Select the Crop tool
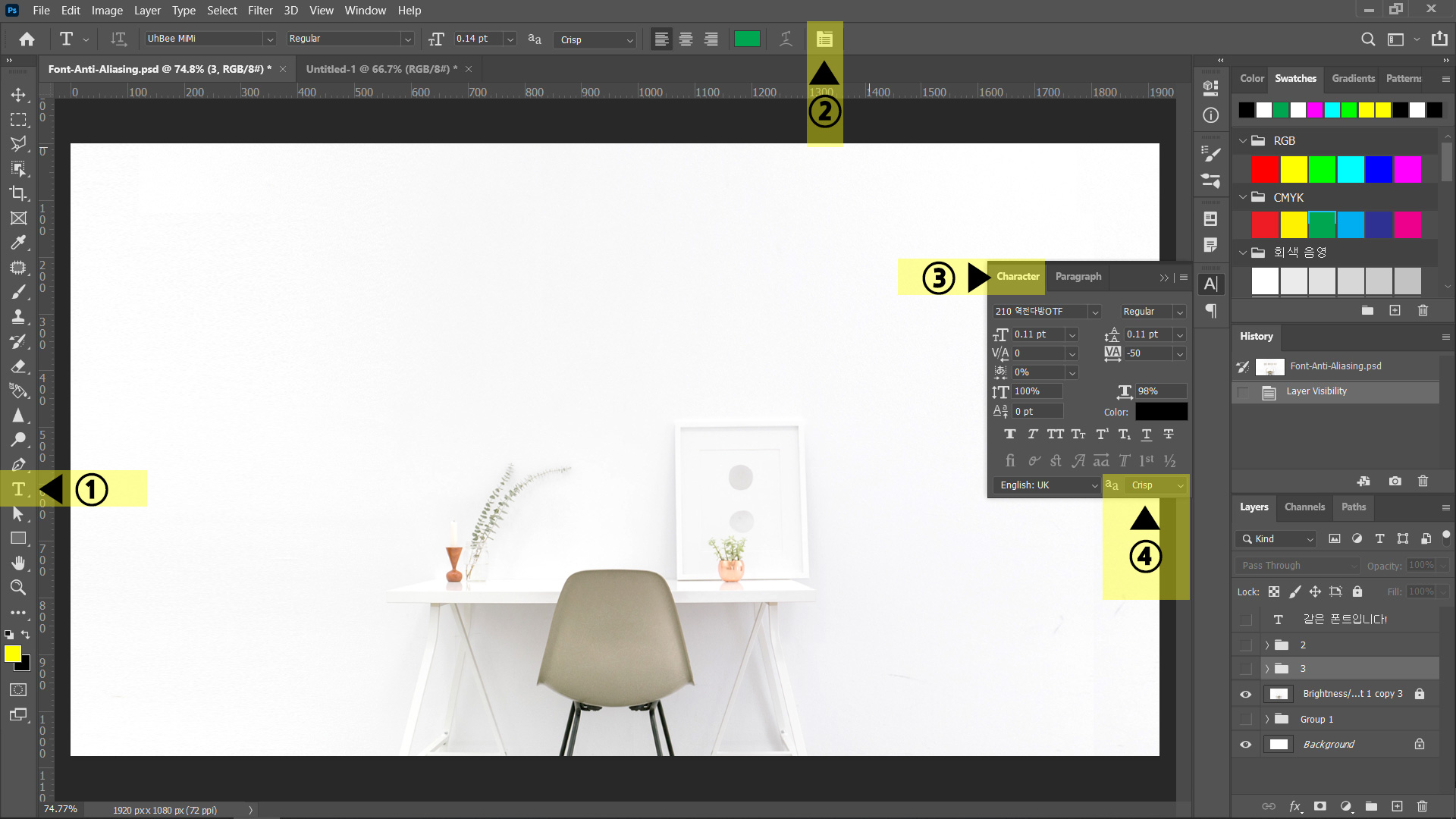The image size is (1456, 819). click(x=18, y=193)
